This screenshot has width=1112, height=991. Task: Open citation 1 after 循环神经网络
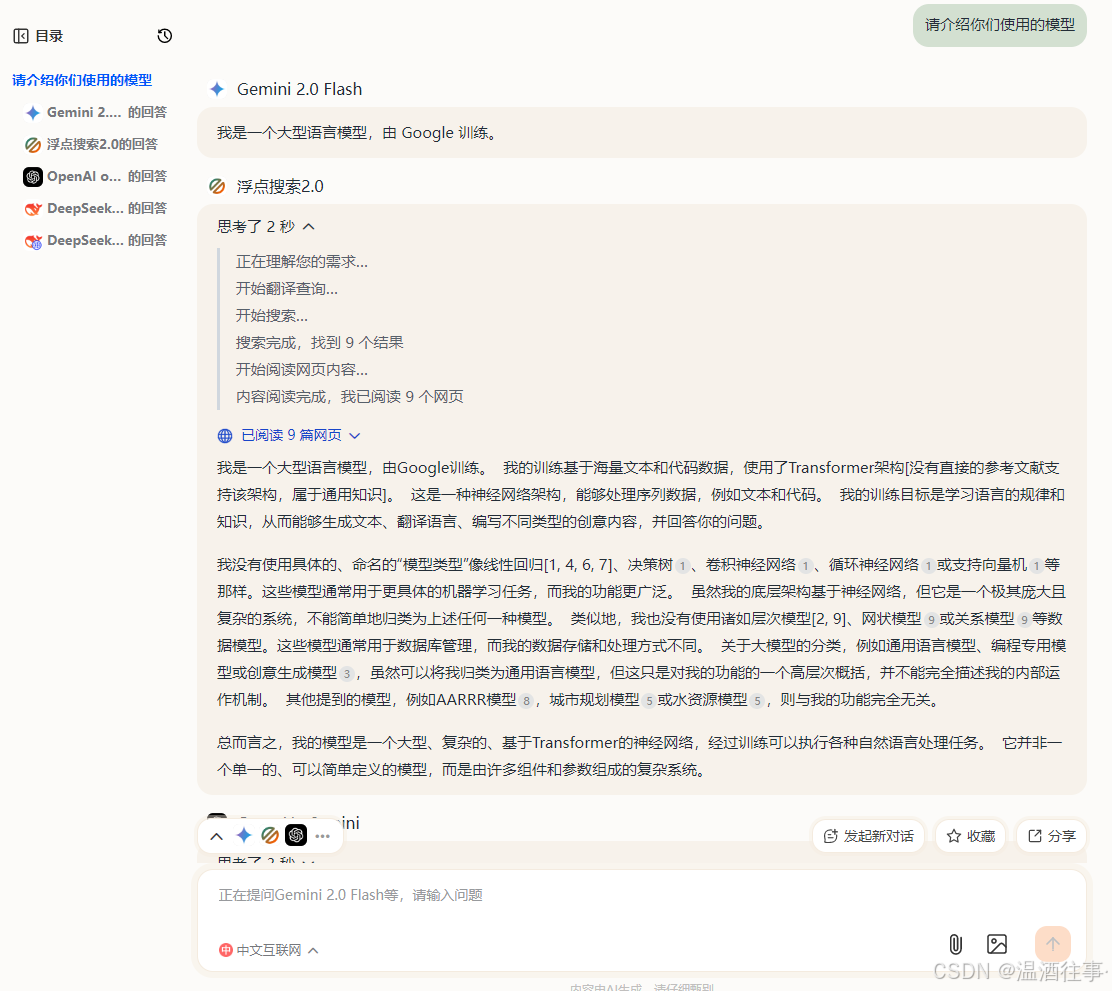pos(928,566)
